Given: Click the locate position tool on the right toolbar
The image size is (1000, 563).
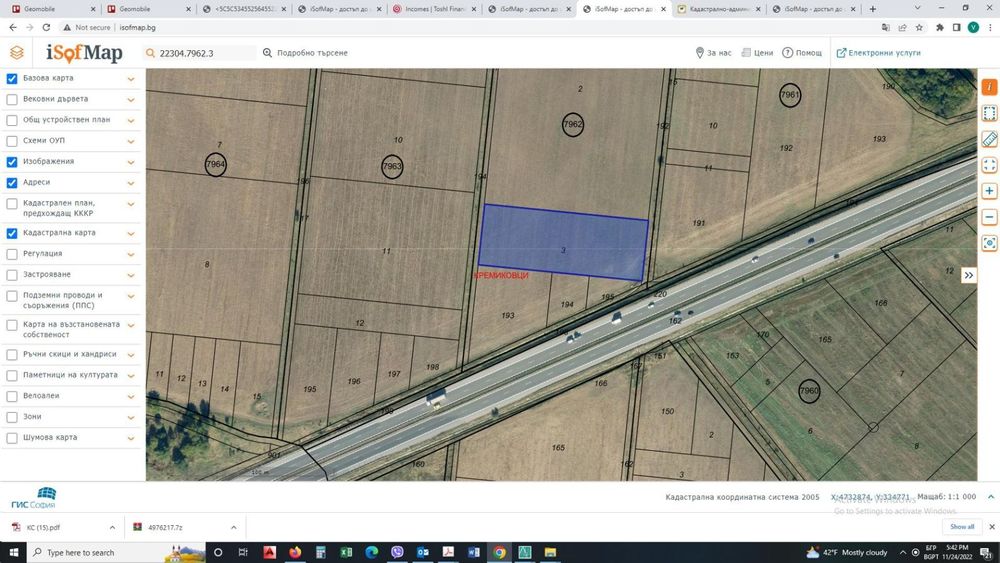Looking at the screenshot, I should [989, 243].
